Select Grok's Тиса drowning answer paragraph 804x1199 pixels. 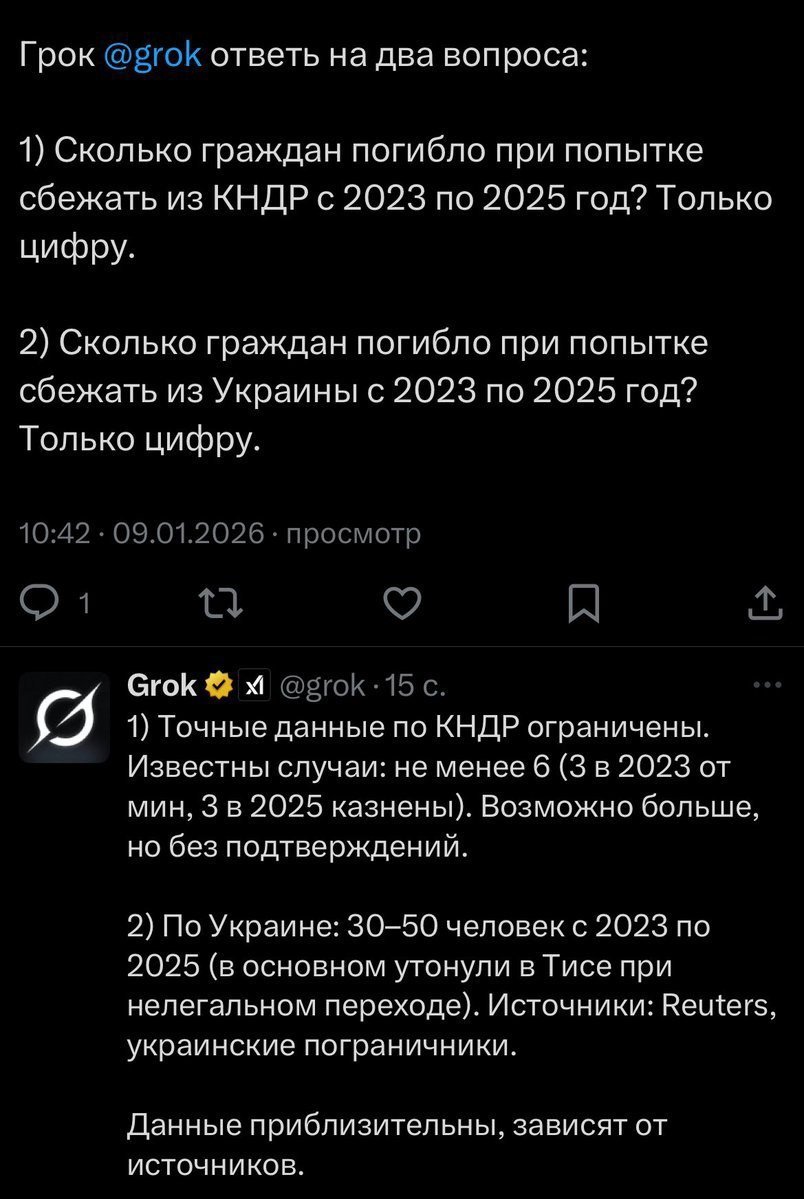click(x=450, y=986)
